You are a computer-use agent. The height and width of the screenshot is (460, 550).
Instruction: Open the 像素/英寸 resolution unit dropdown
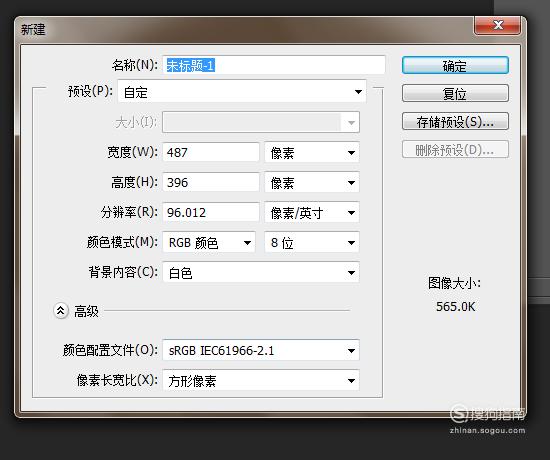tap(312, 212)
